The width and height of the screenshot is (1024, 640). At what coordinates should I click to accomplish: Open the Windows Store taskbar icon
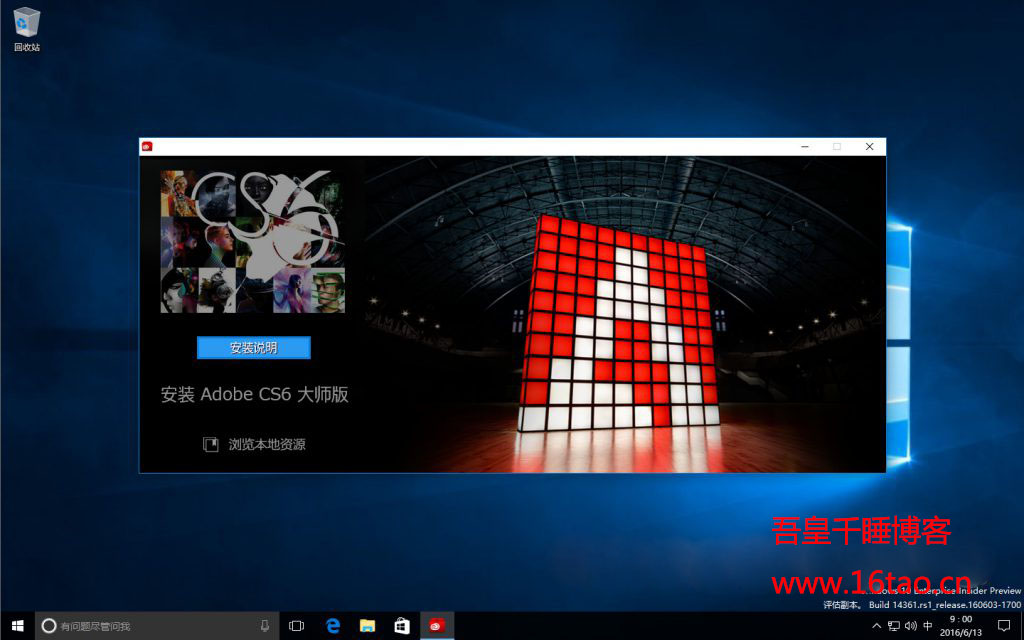point(401,626)
